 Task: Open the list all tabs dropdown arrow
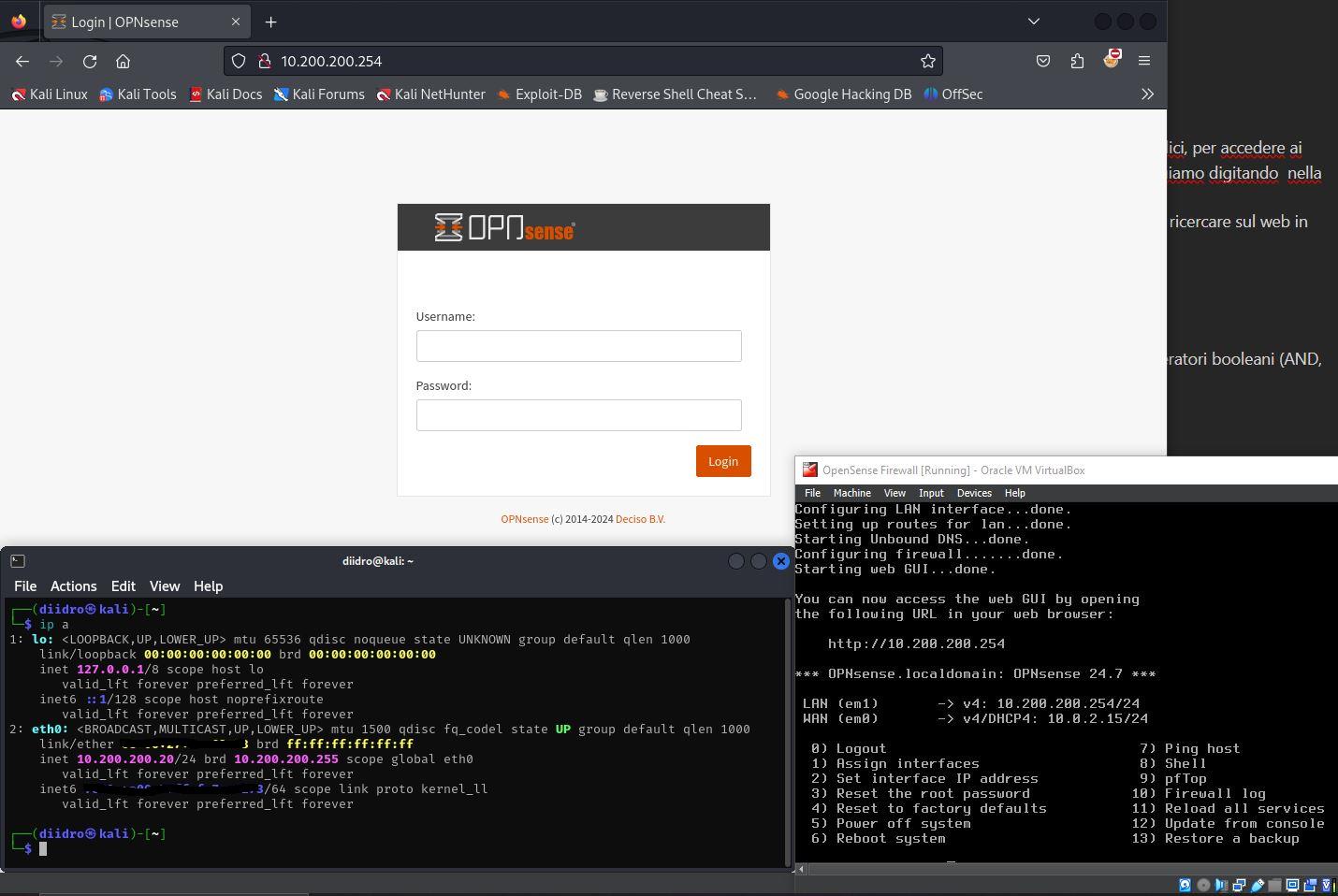pos(1033,21)
